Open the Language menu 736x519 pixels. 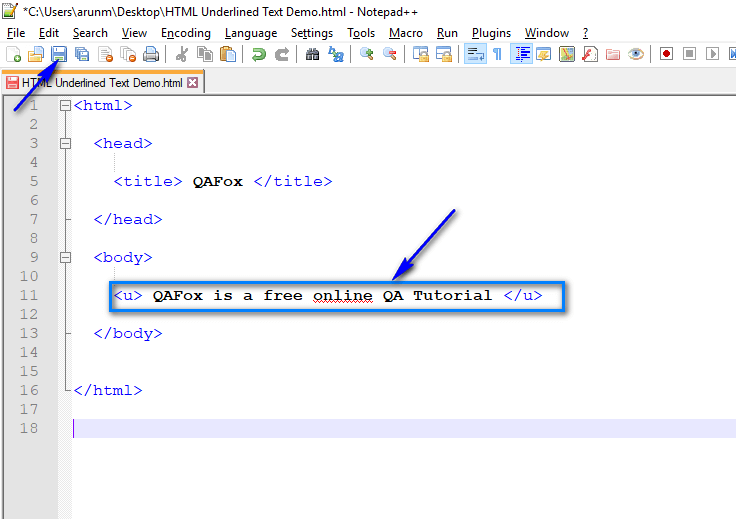[251, 33]
